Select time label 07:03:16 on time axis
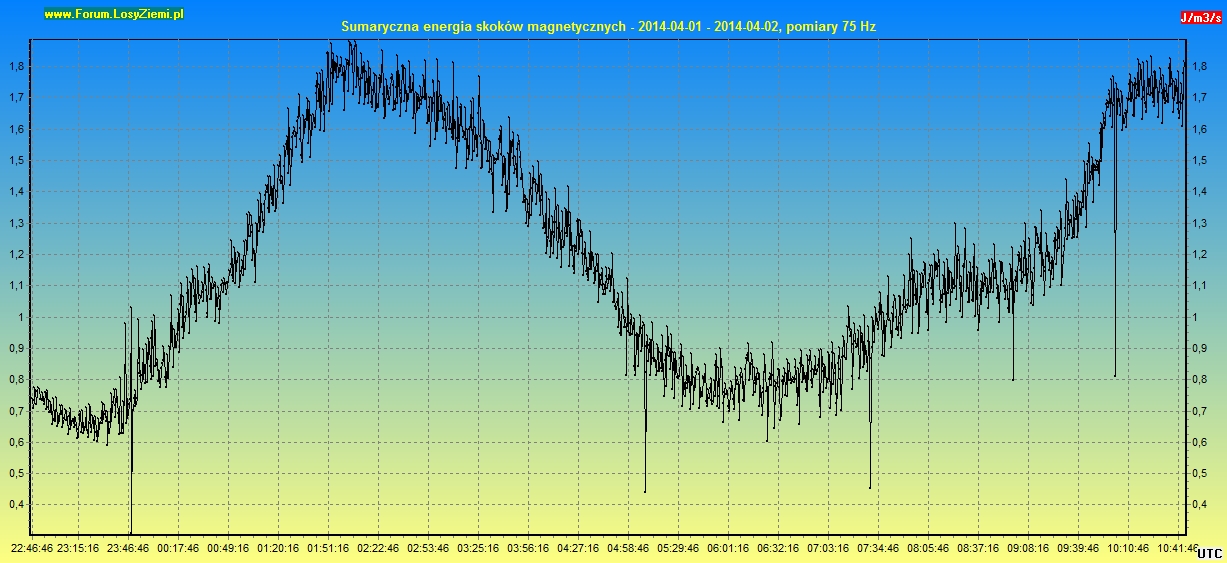1227x563 pixels. point(828,548)
